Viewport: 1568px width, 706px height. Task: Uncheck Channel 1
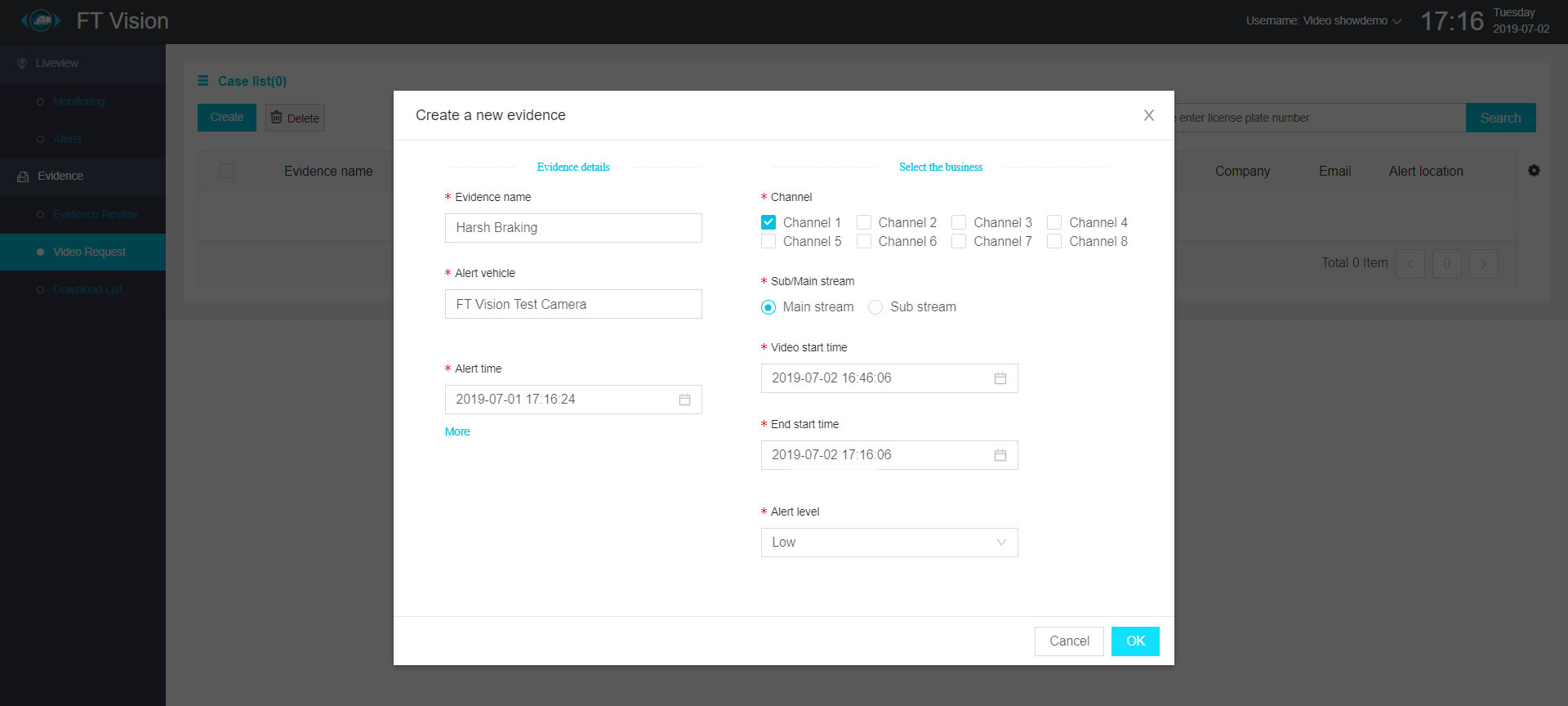coord(768,222)
